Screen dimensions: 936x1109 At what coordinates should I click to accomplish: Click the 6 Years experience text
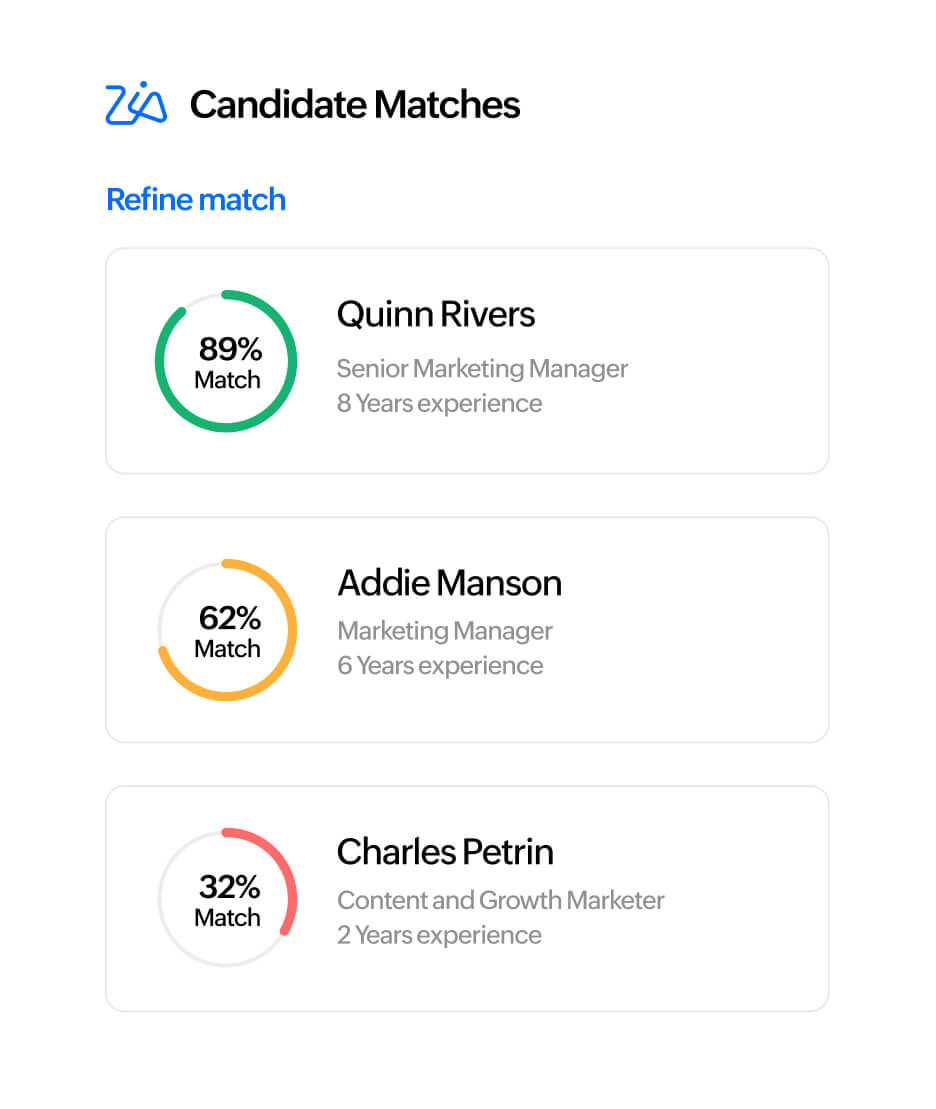click(440, 666)
